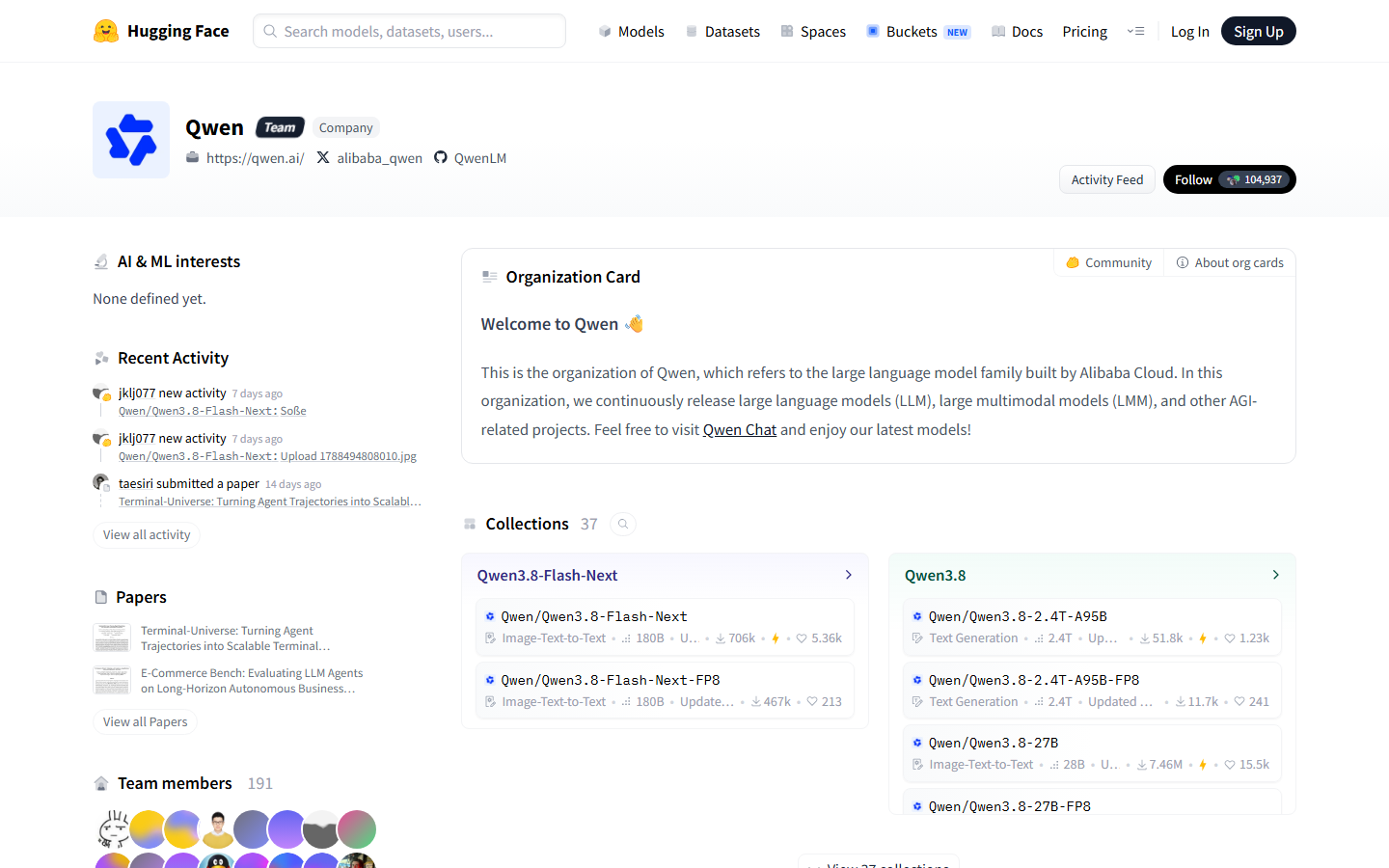Click the first jklj077 new activity entry

point(173,393)
